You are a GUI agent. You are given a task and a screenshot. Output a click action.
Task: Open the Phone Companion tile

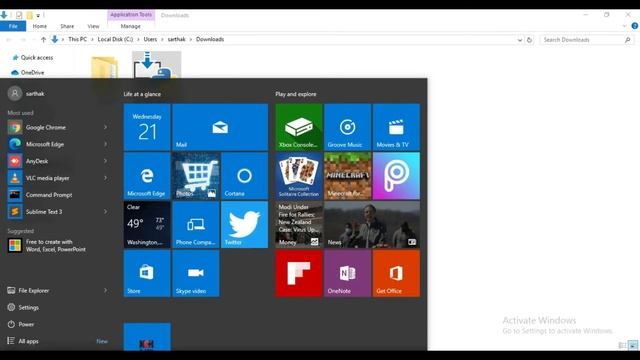196,224
